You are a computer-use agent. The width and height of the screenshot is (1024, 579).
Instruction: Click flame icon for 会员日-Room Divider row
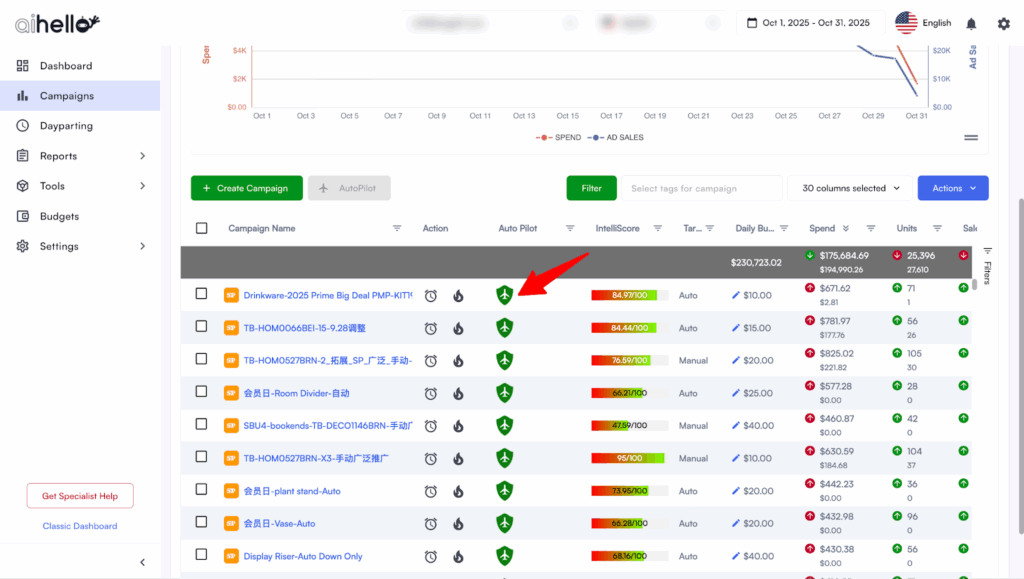point(458,393)
